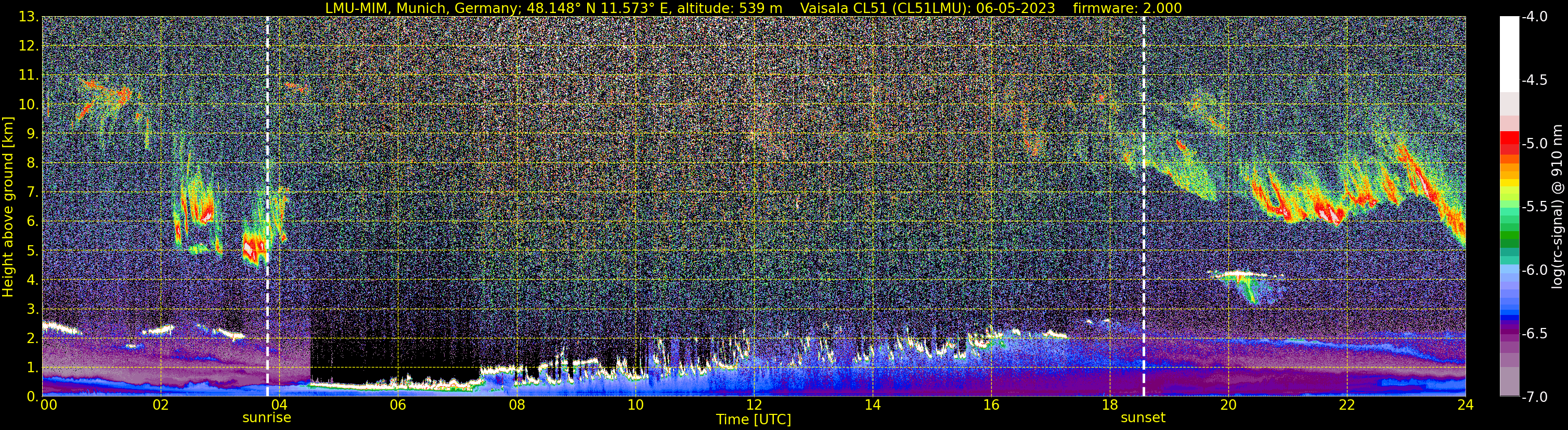
Task: Click the white top segment of the colorbar
Action: click(x=1509, y=54)
